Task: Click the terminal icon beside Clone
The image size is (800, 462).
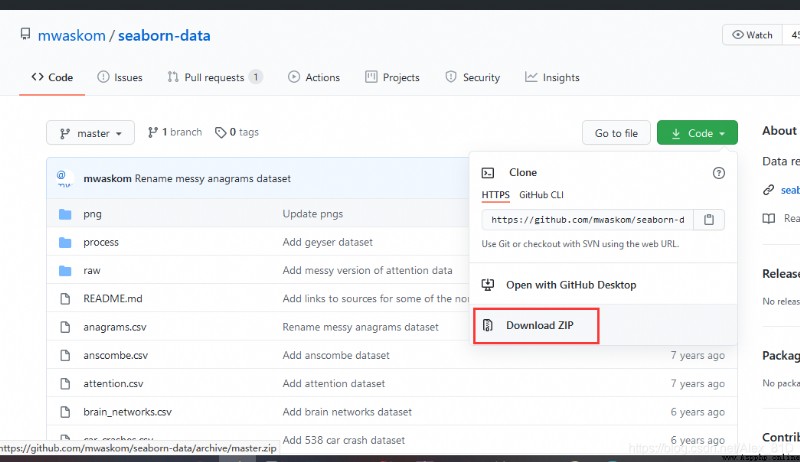Action: (x=488, y=173)
